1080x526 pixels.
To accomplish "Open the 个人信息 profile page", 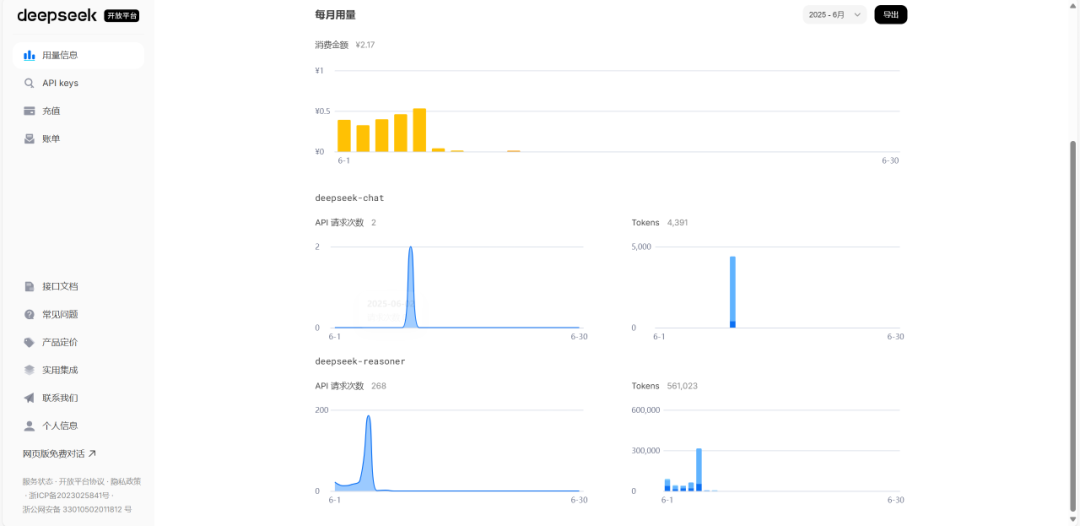I will tap(78, 426).
